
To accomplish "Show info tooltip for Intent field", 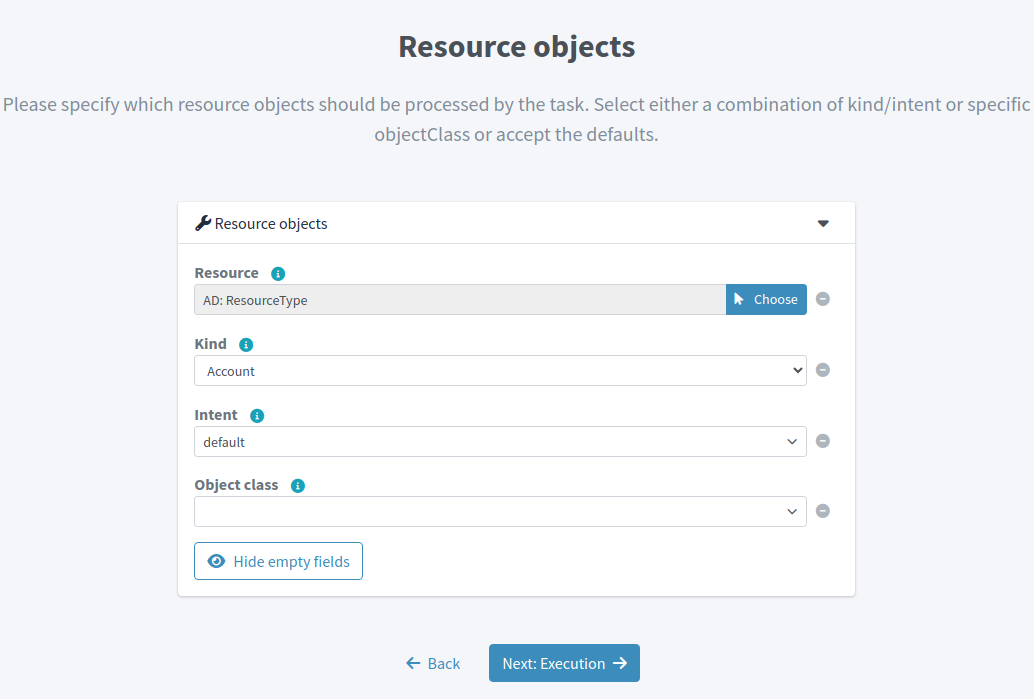I will point(257,416).
